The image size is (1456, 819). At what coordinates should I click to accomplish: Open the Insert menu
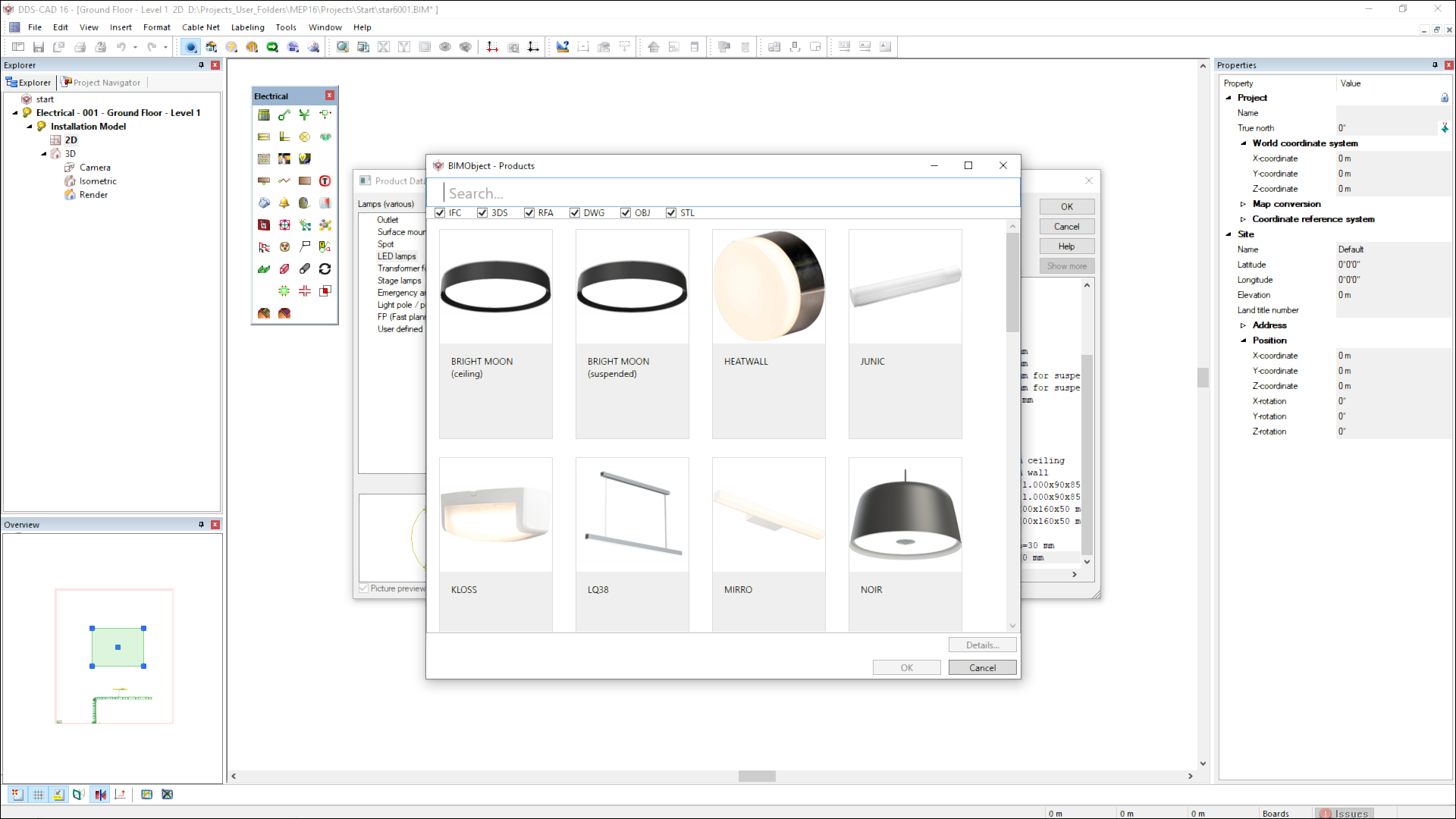(121, 27)
